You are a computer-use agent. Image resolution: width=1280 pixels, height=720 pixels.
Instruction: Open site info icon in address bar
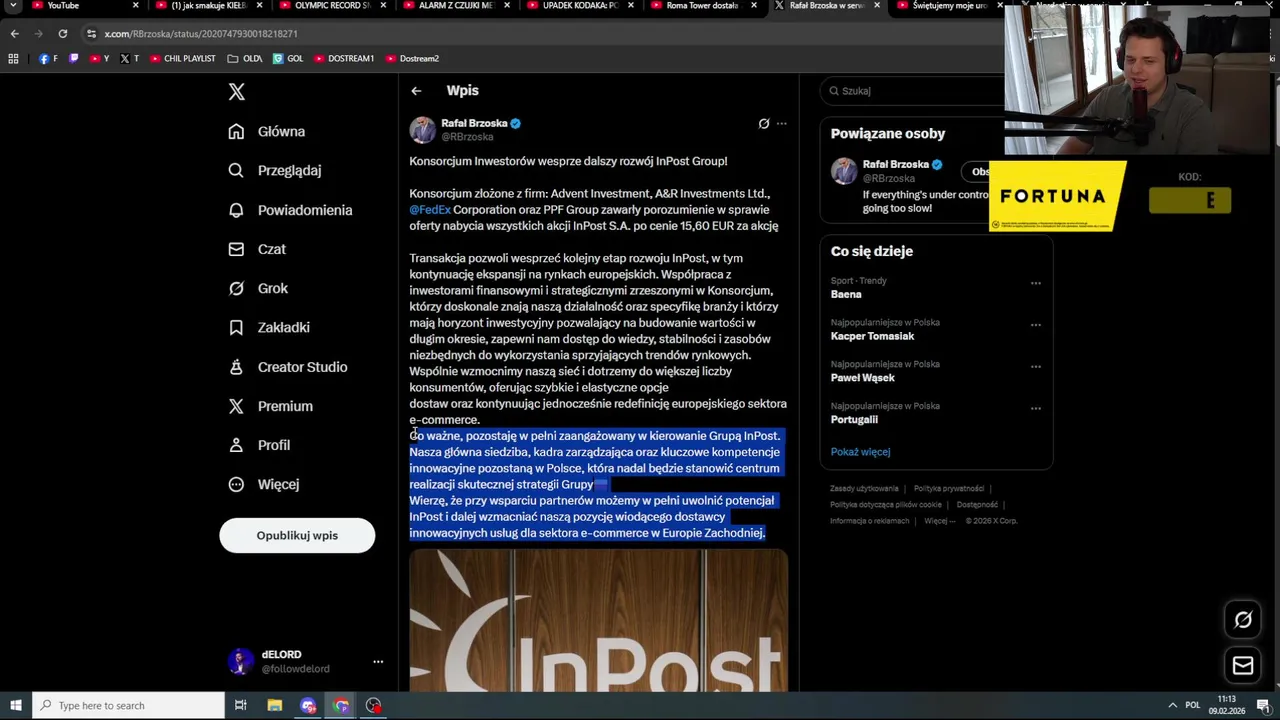91,34
